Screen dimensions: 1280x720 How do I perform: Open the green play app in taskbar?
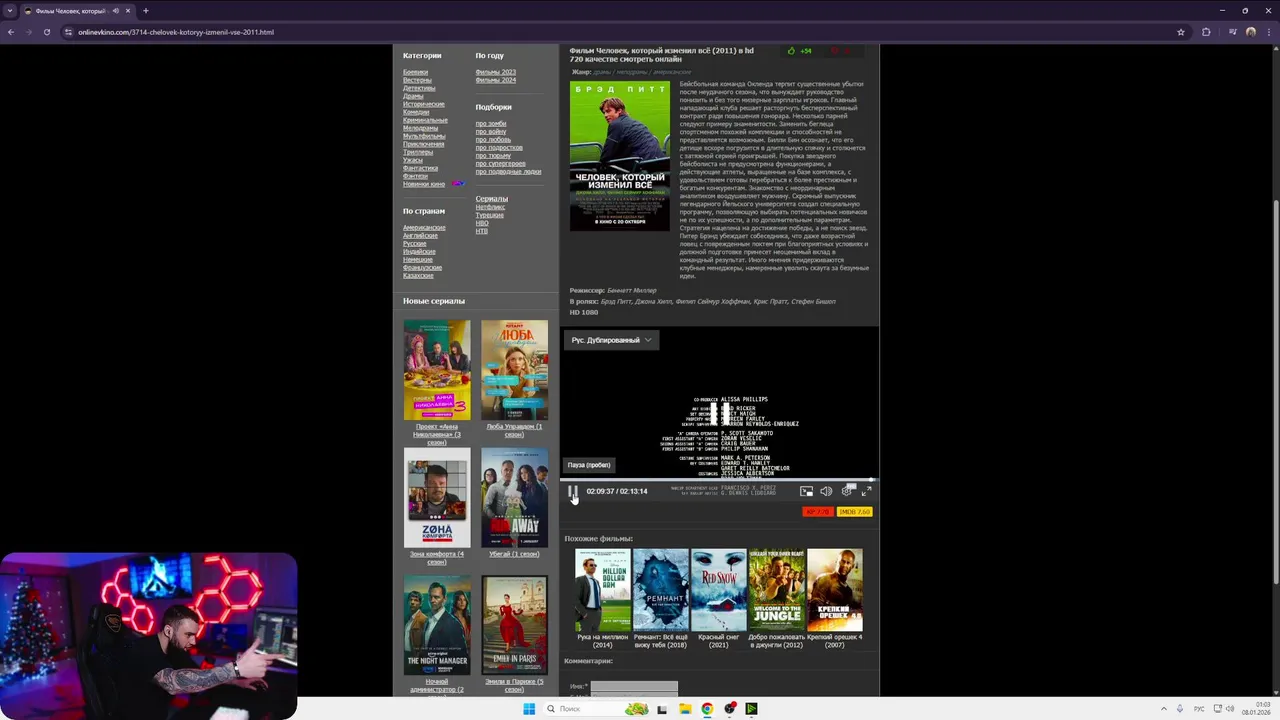pyautogui.click(x=751, y=709)
